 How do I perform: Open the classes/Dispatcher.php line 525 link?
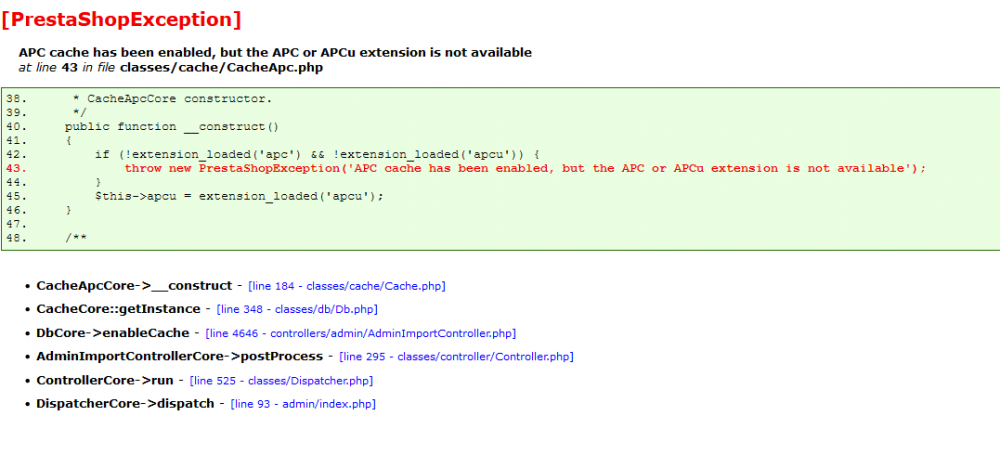coord(281,381)
